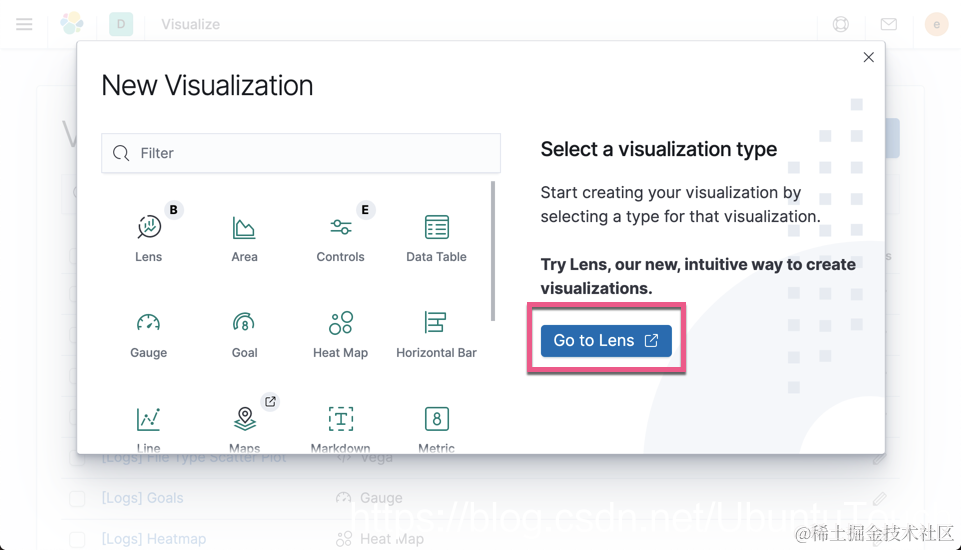
Task: Edit the [Logs] Goals row pencil icon
Action: click(x=879, y=498)
